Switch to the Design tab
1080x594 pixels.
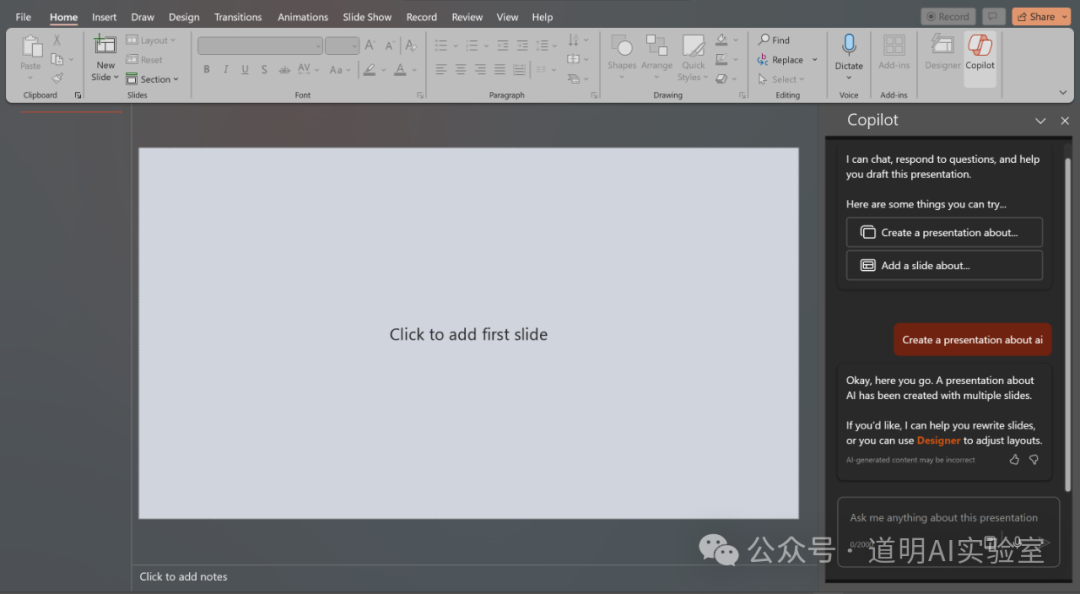click(184, 17)
